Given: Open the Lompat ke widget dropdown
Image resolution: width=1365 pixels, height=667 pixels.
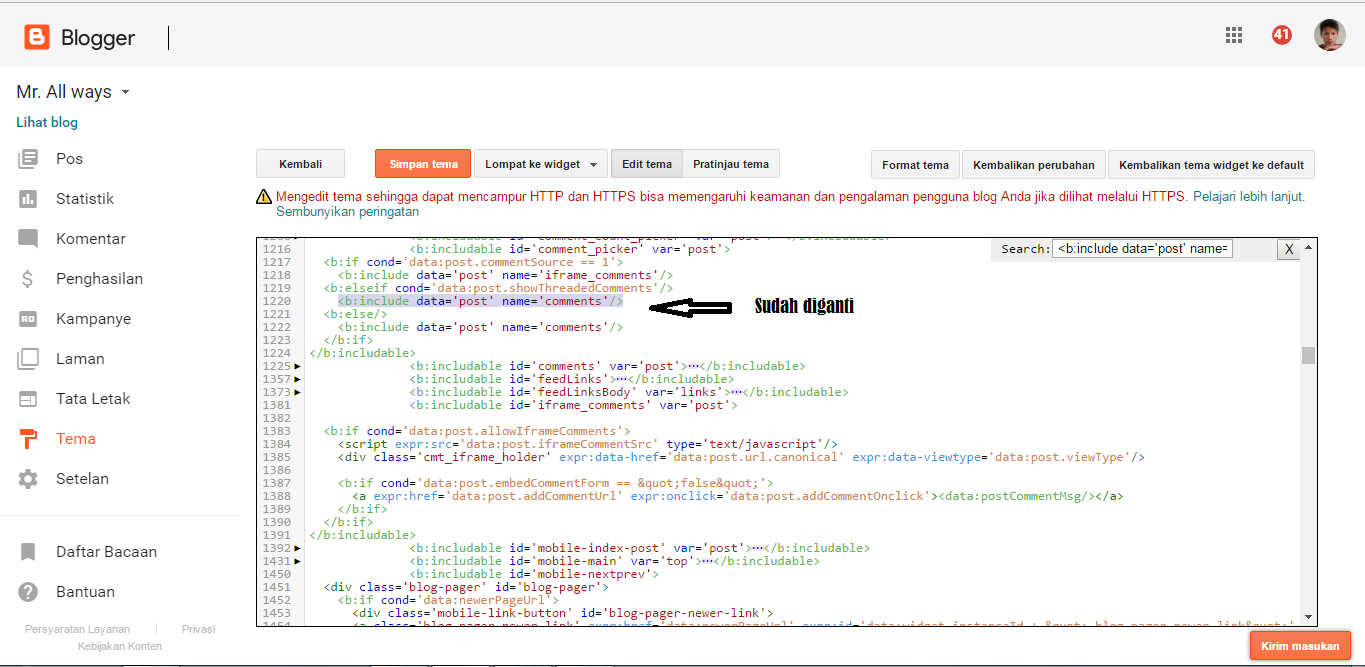Looking at the screenshot, I should pos(540,163).
